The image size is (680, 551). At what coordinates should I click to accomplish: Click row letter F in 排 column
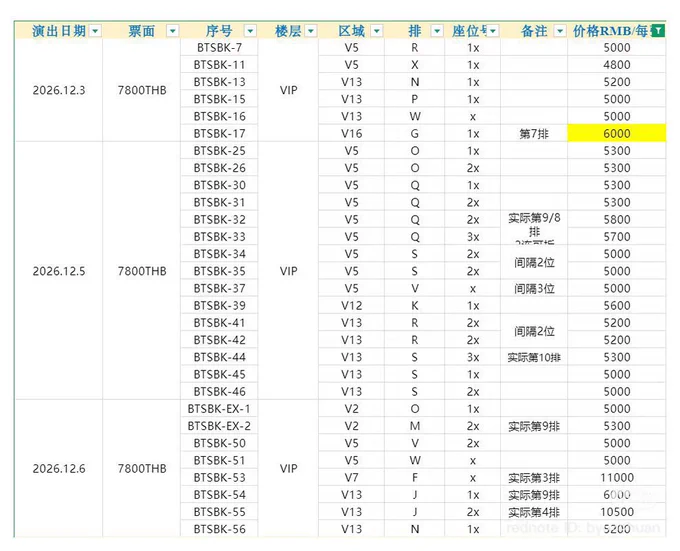coord(415,477)
